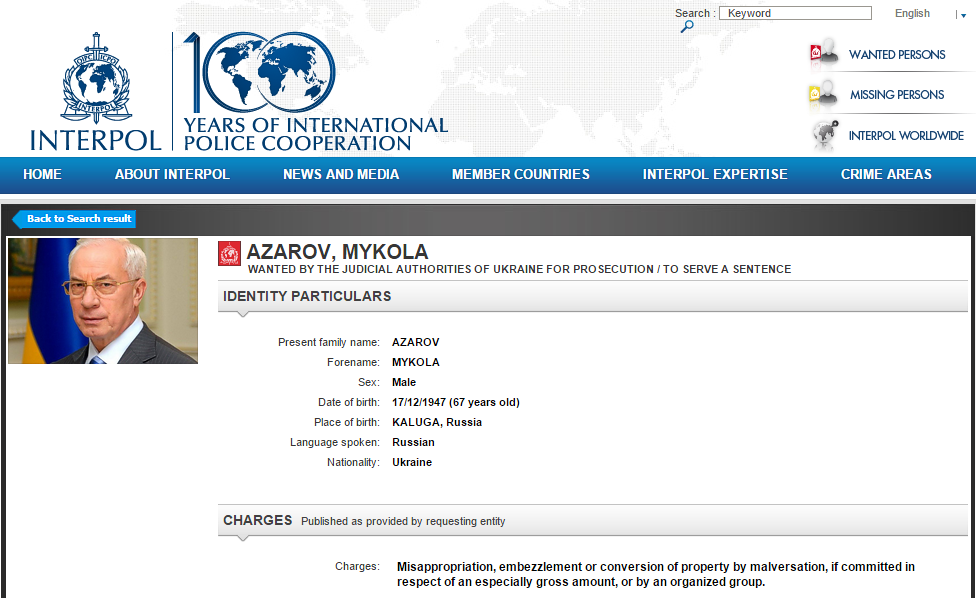This screenshot has width=976, height=598.
Task: Click the yellow Missing Persons icon
Action: (824, 95)
